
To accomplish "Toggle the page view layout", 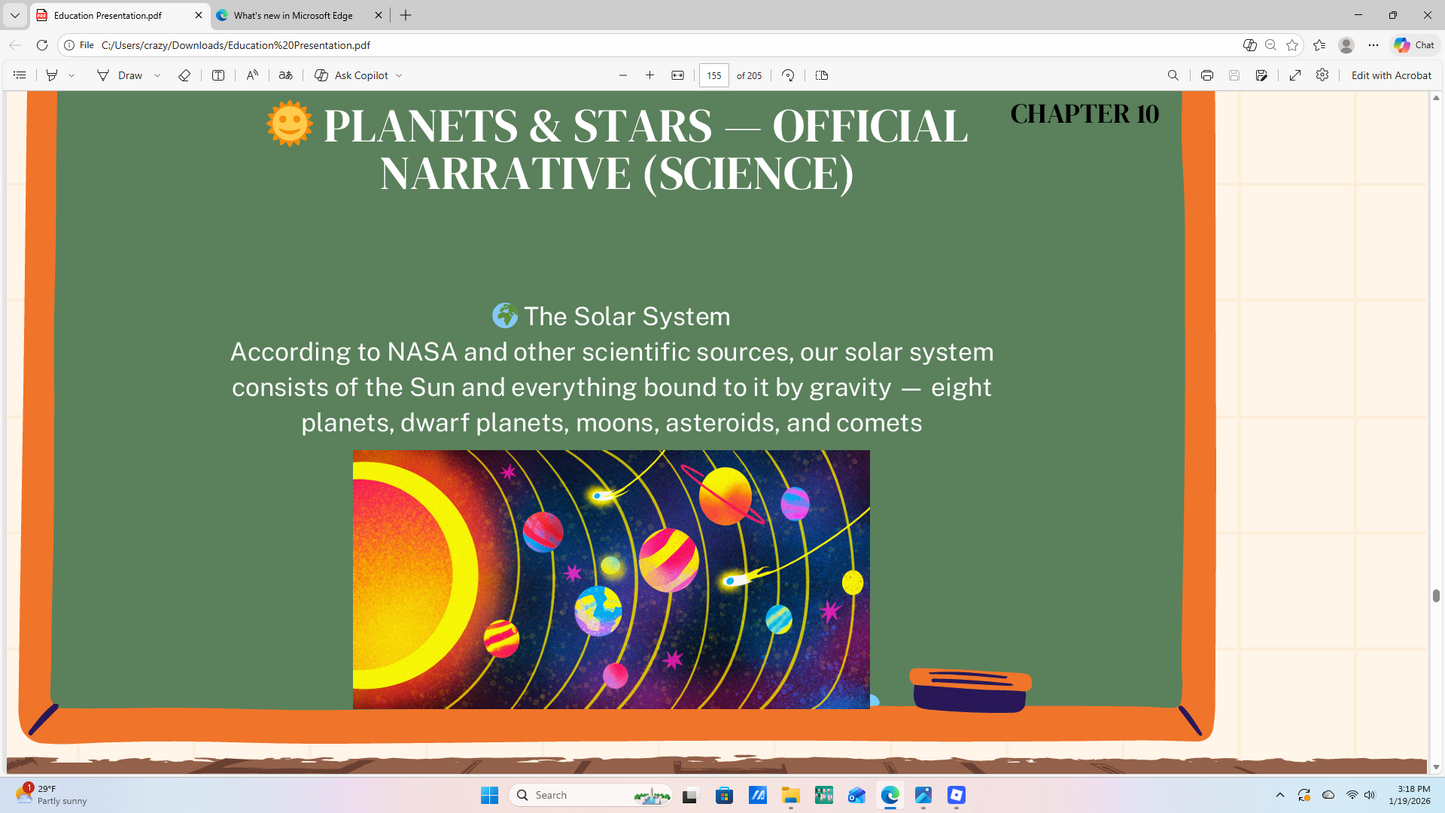I will [x=822, y=75].
